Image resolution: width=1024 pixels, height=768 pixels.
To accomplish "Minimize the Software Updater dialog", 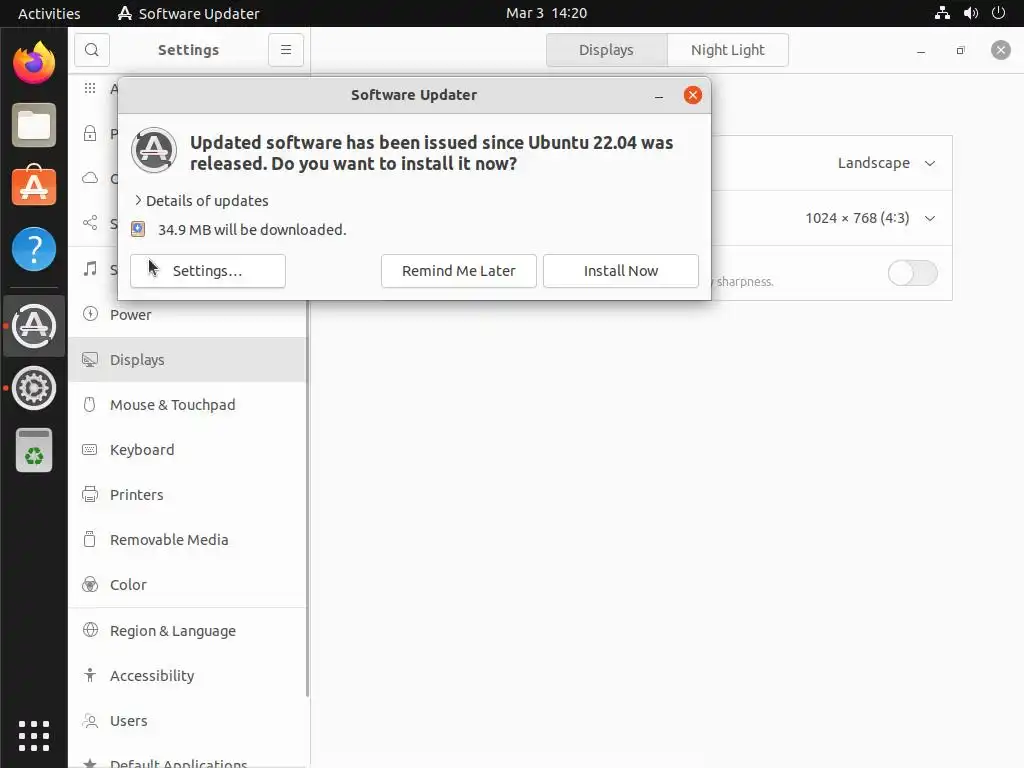I will [x=659, y=95].
